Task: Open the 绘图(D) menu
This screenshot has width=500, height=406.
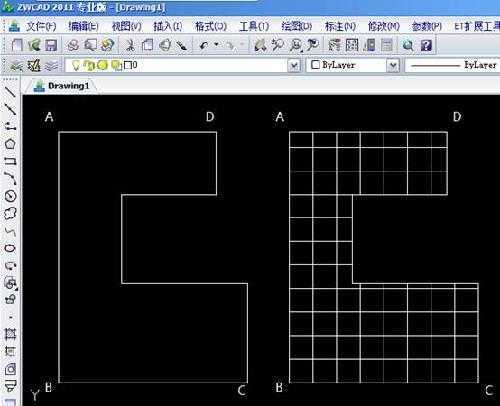Action: (x=297, y=26)
